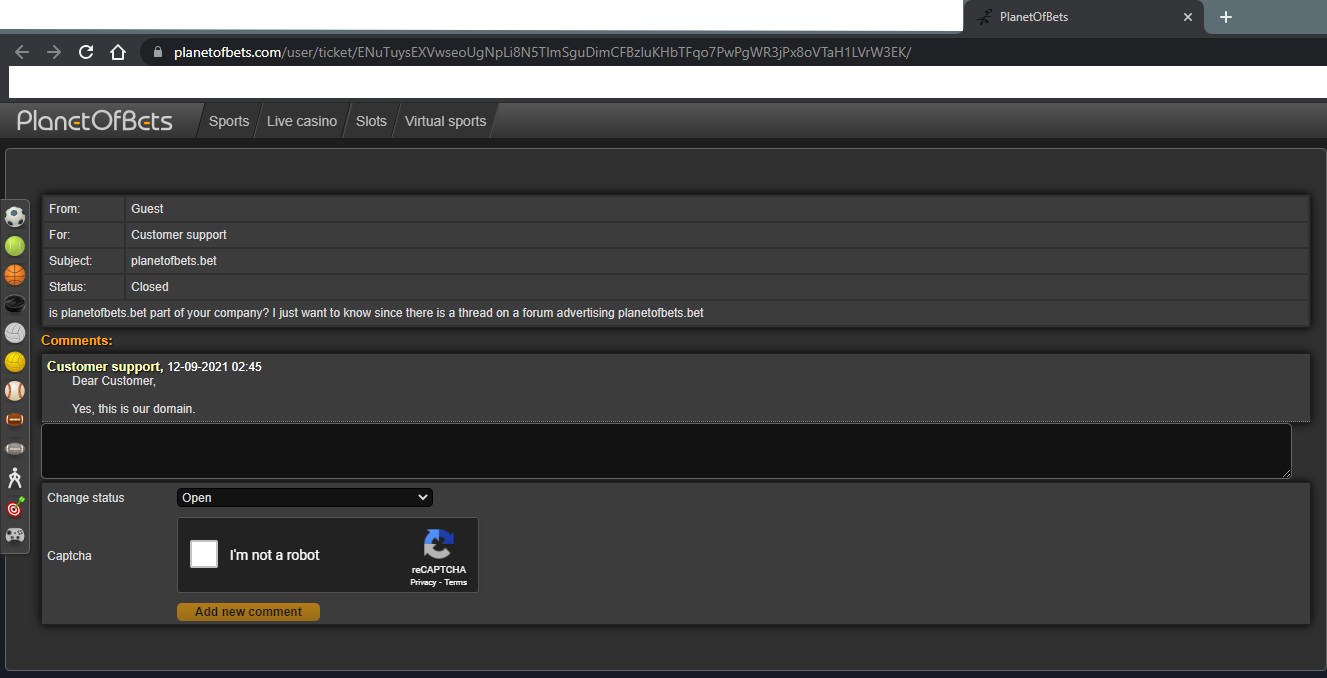Click the comment timestamp 12-09-2021 02:45

214,367
